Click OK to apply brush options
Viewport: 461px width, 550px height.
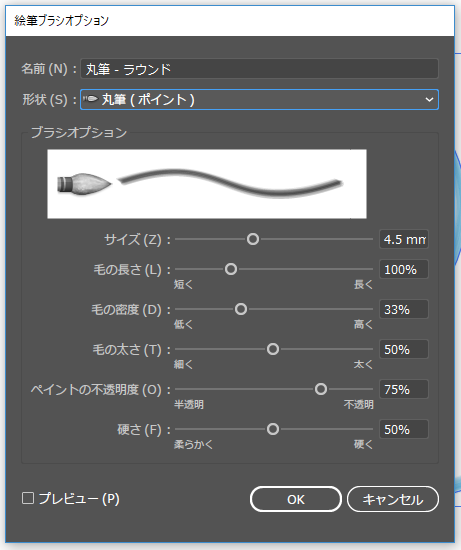point(296,499)
